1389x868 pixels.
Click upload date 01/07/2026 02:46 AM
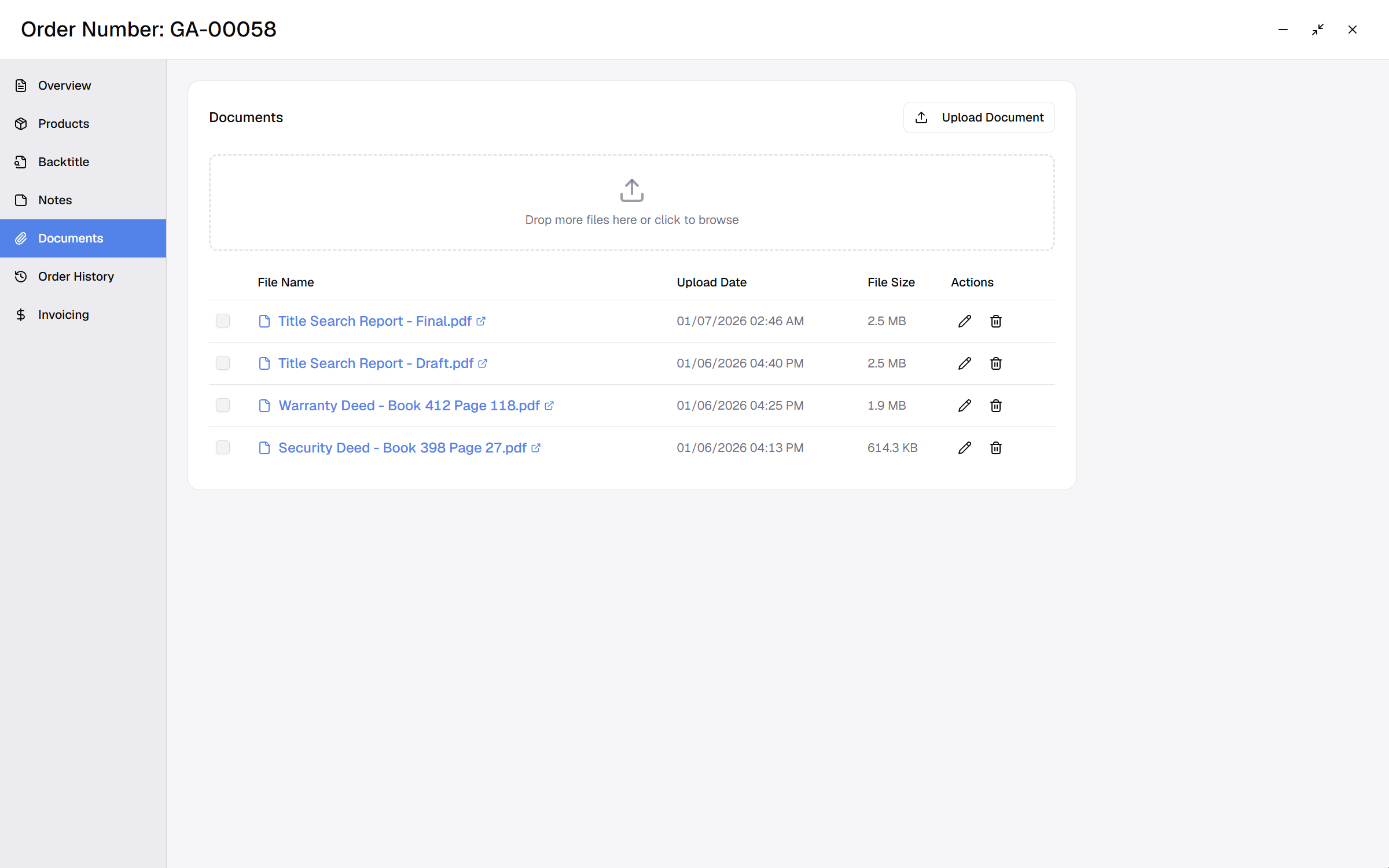point(740,321)
